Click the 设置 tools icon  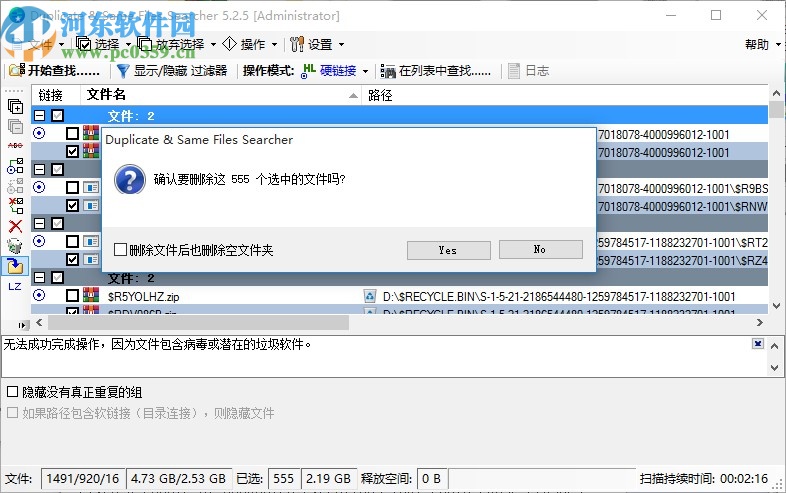(297, 44)
